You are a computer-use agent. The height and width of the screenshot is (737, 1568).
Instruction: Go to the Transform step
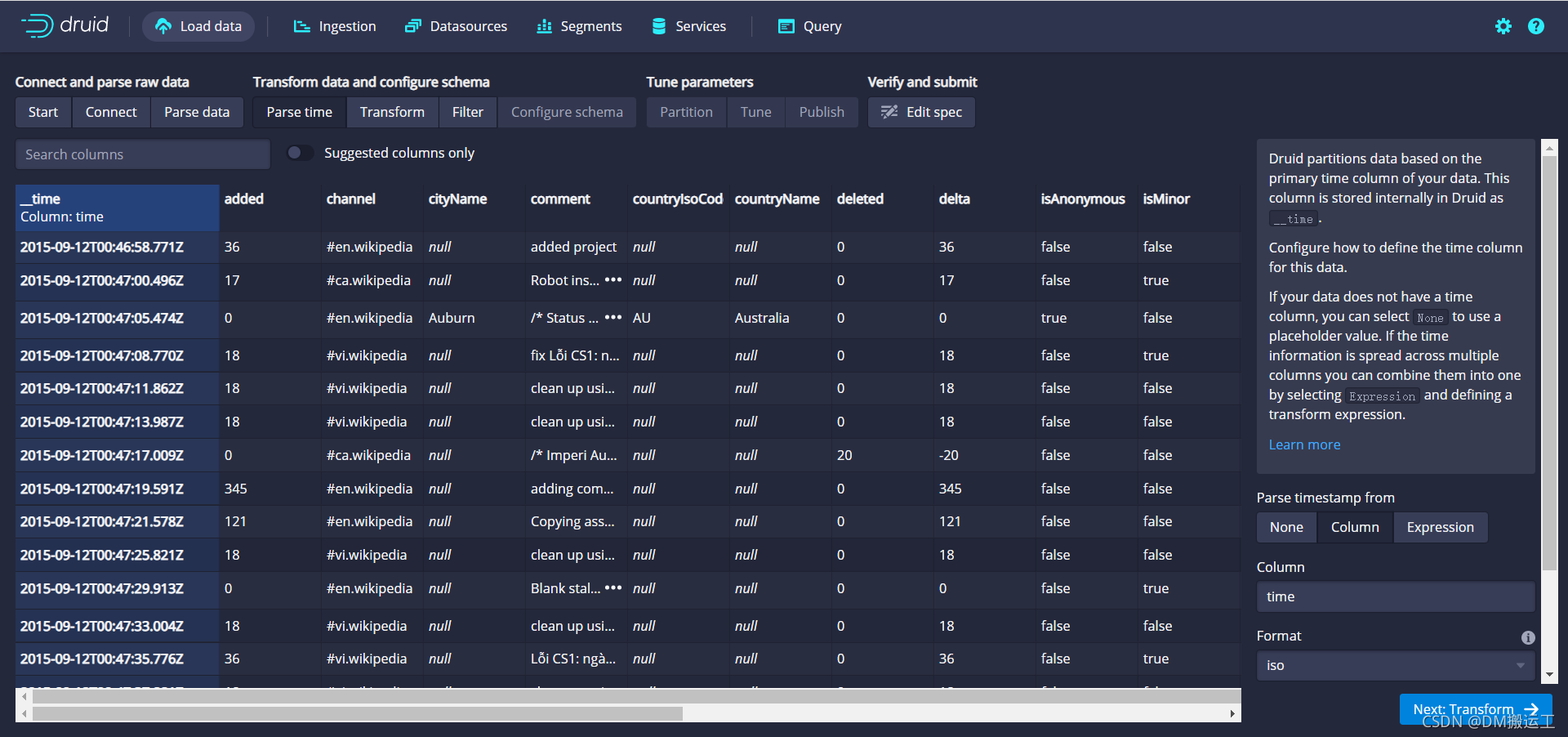click(x=393, y=112)
